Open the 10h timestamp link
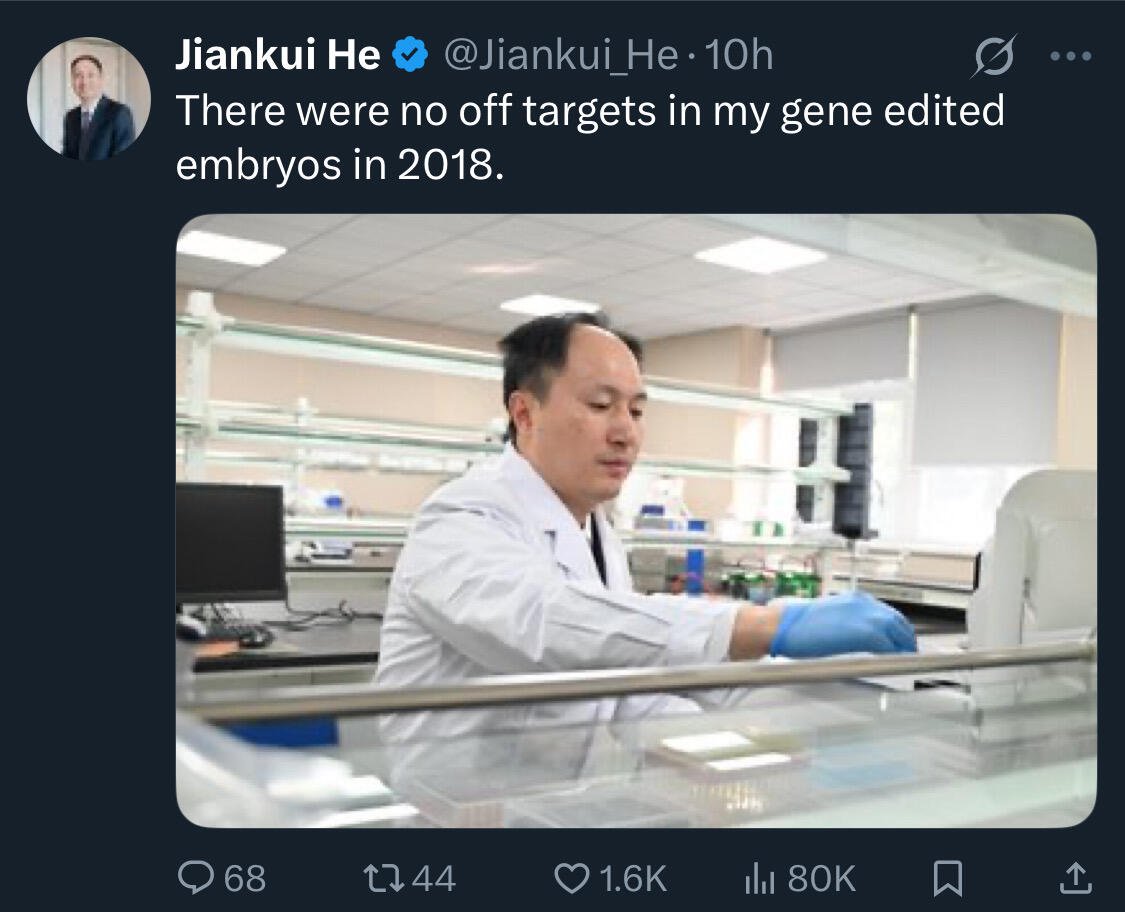Screen dimensions: 1125x912 tap(739, 55)
